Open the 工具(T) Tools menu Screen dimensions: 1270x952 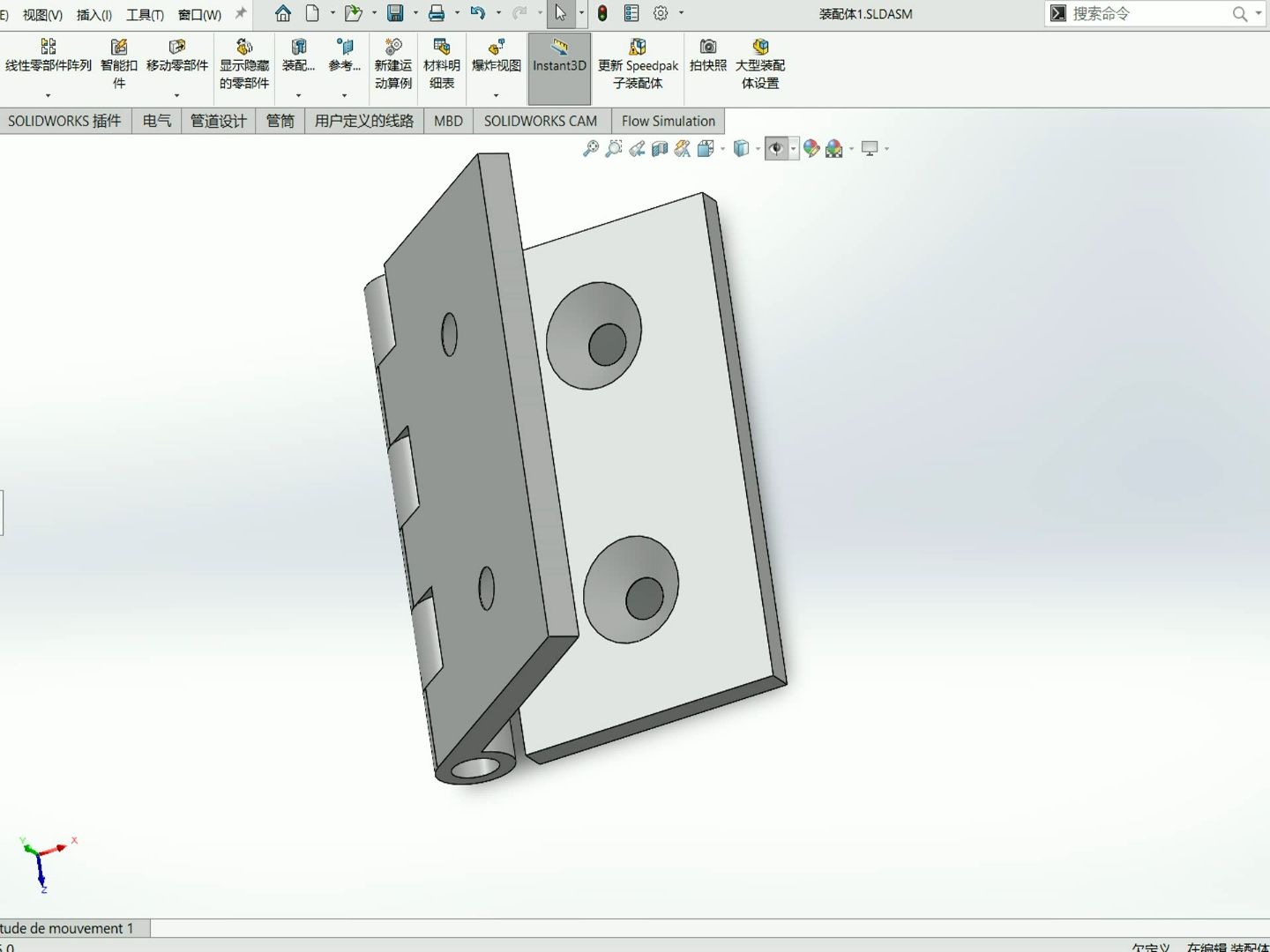[x=145, y=14]
